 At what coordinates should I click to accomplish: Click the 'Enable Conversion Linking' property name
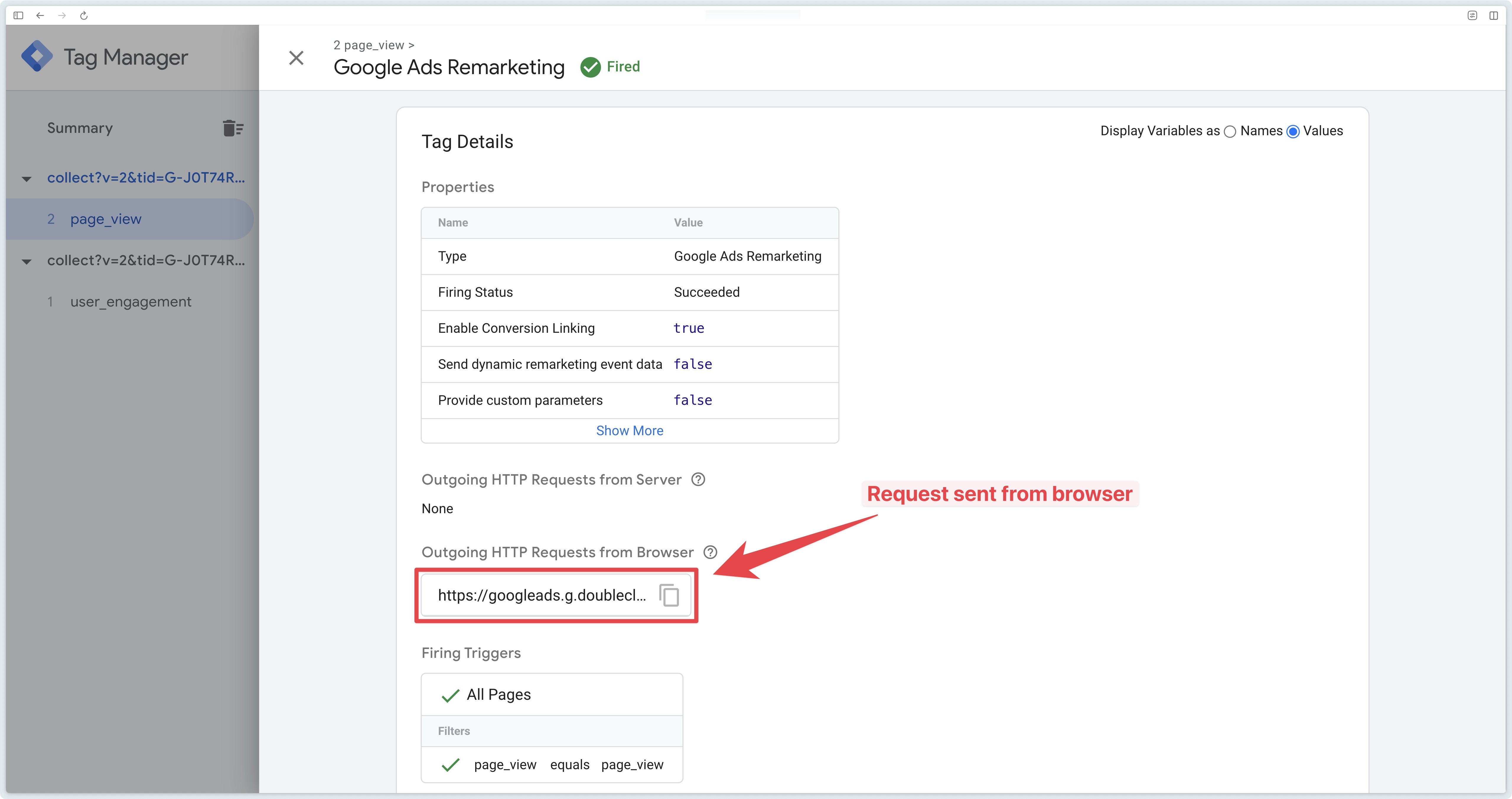516,328
